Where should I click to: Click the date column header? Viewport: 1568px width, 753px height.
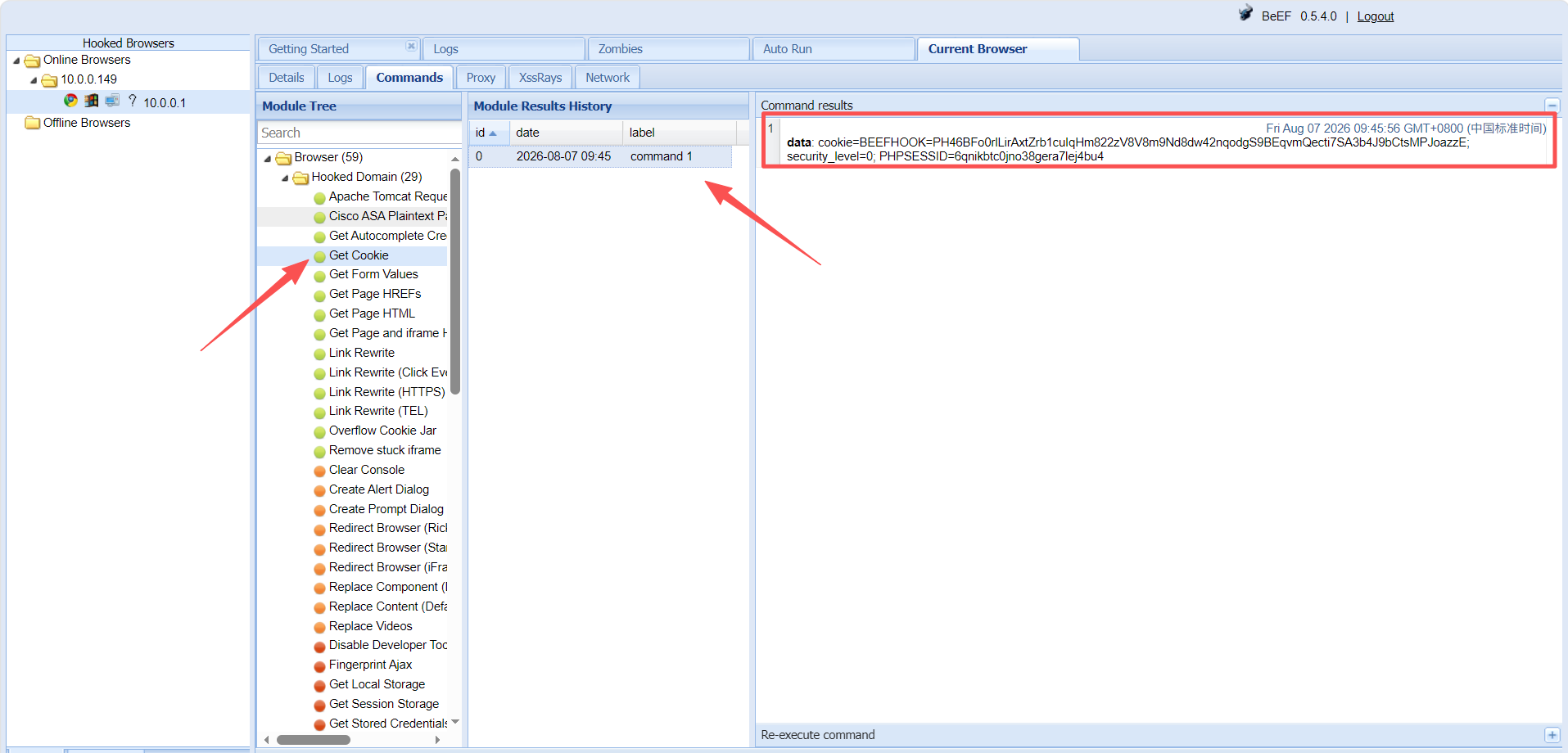click(567, 133)
